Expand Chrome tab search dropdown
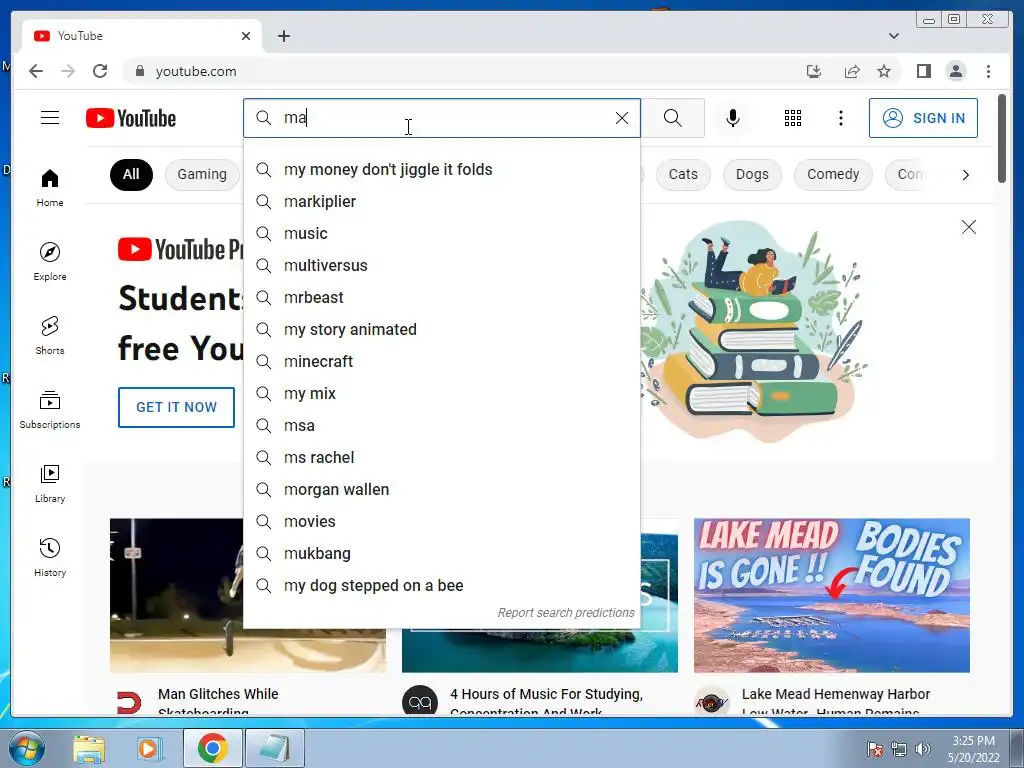The image size is (1024, 768). click(x=893, y=36)
